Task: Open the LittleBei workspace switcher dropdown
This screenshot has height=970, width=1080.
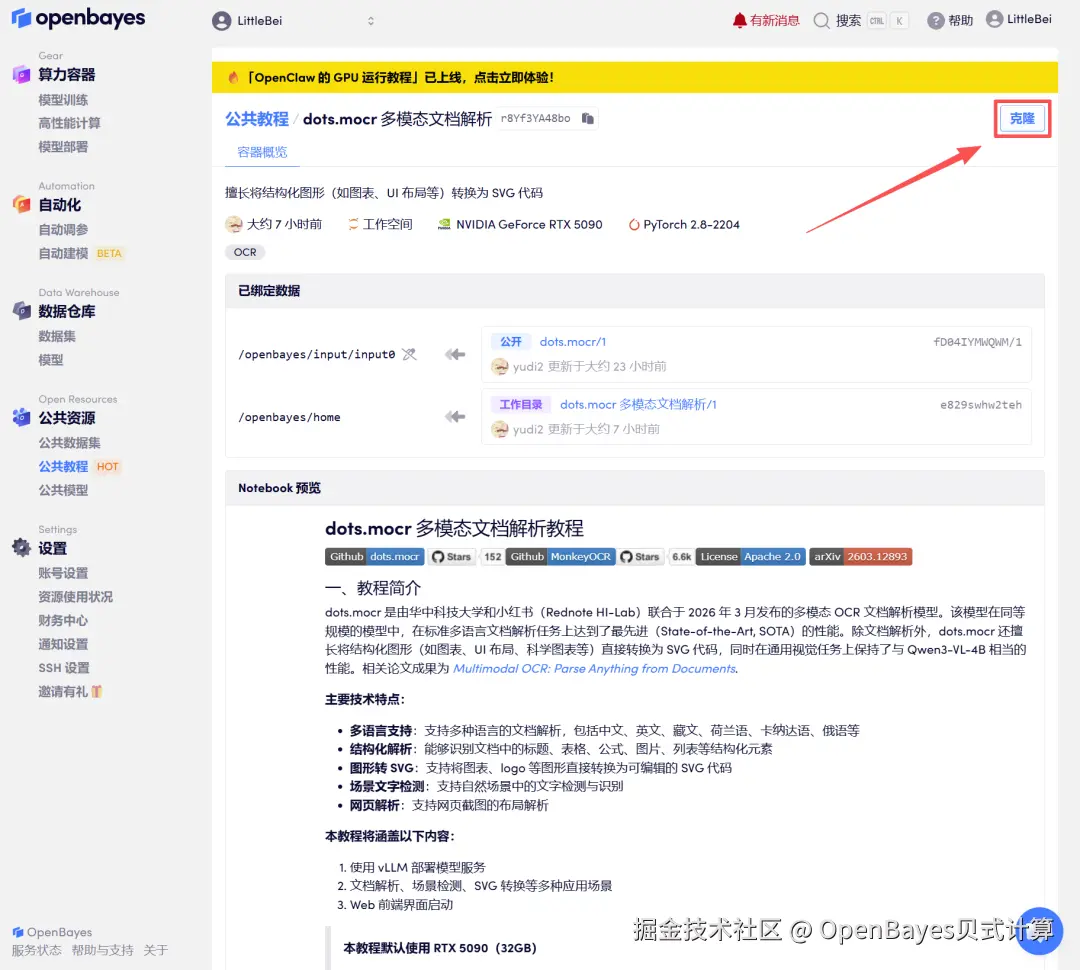Action: click(x=293, y=21)
